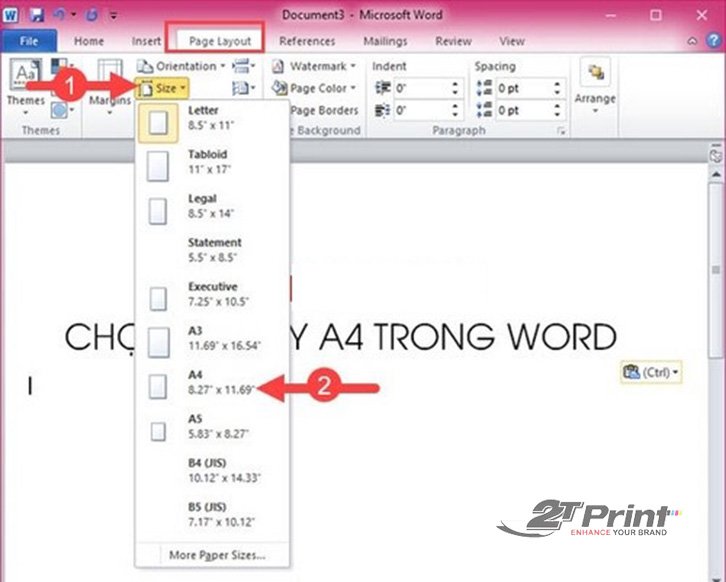Click the spacing after icon
Image resolution: width=726 pixels, height=582 pixels.
(x=484, y=110)
